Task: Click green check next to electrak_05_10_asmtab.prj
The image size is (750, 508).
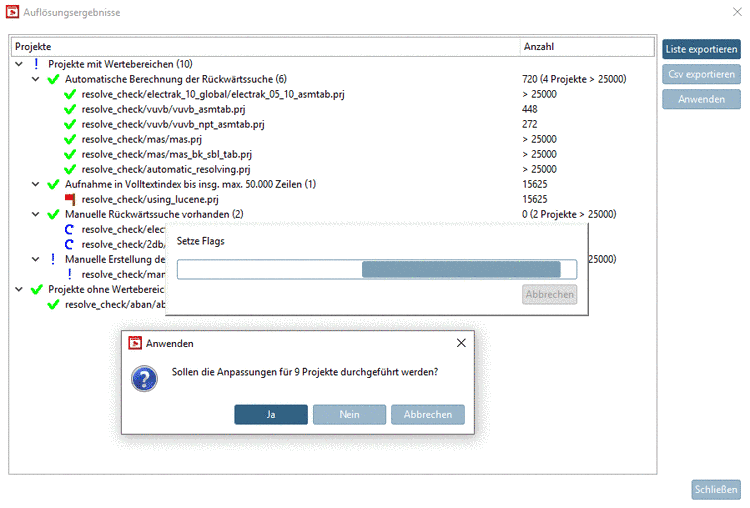Action: (x=70, y=94)
